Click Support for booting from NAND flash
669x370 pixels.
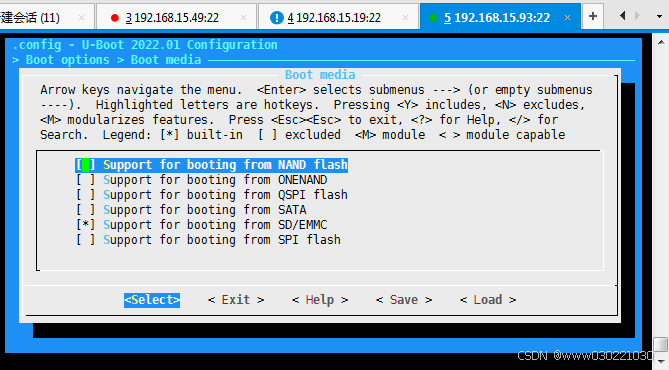coord(225,165)
